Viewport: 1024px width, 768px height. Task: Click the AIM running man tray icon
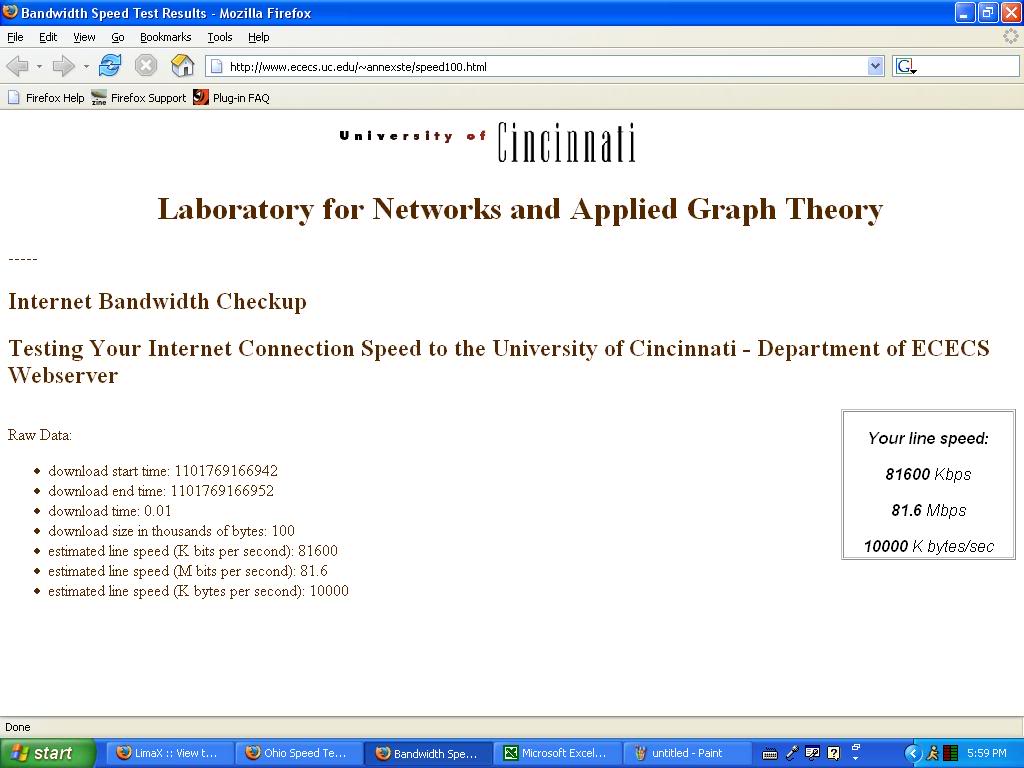click(x=932, y=753)
